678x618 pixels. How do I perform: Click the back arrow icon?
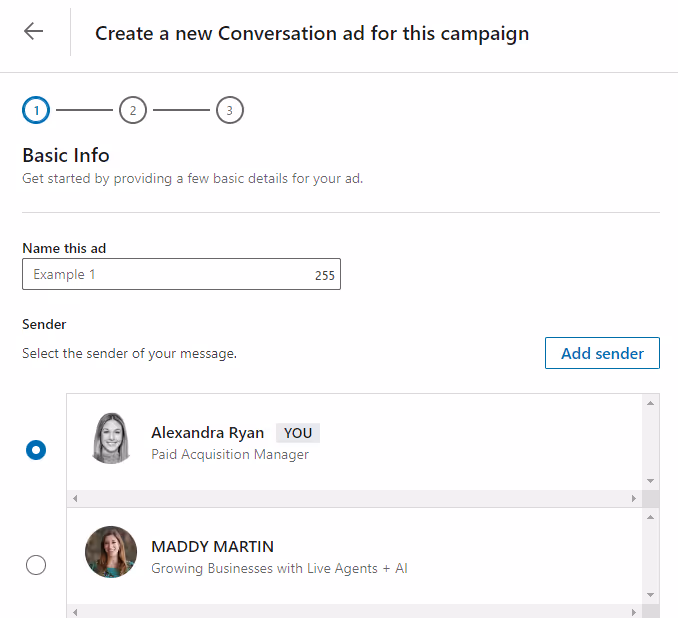pos(34,31)
